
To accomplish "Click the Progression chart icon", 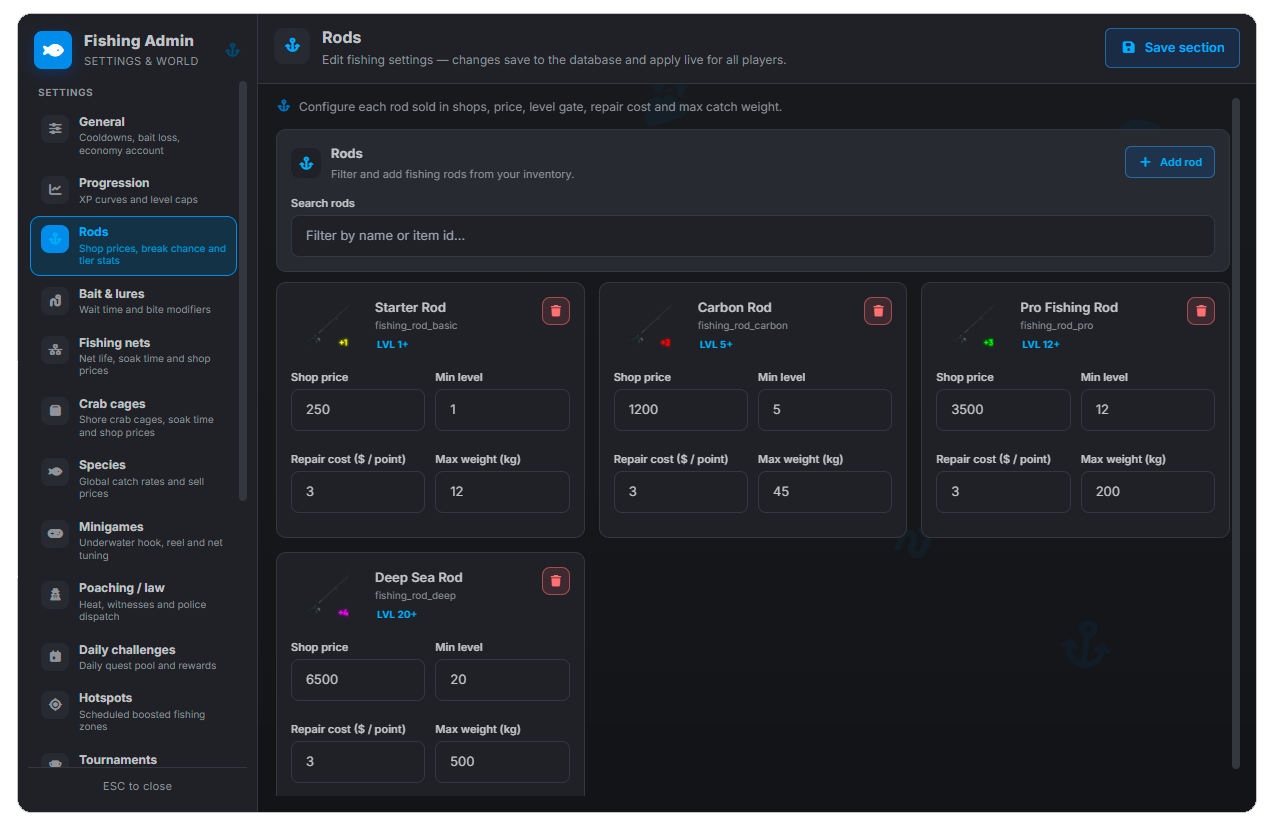I will point(55,190).
